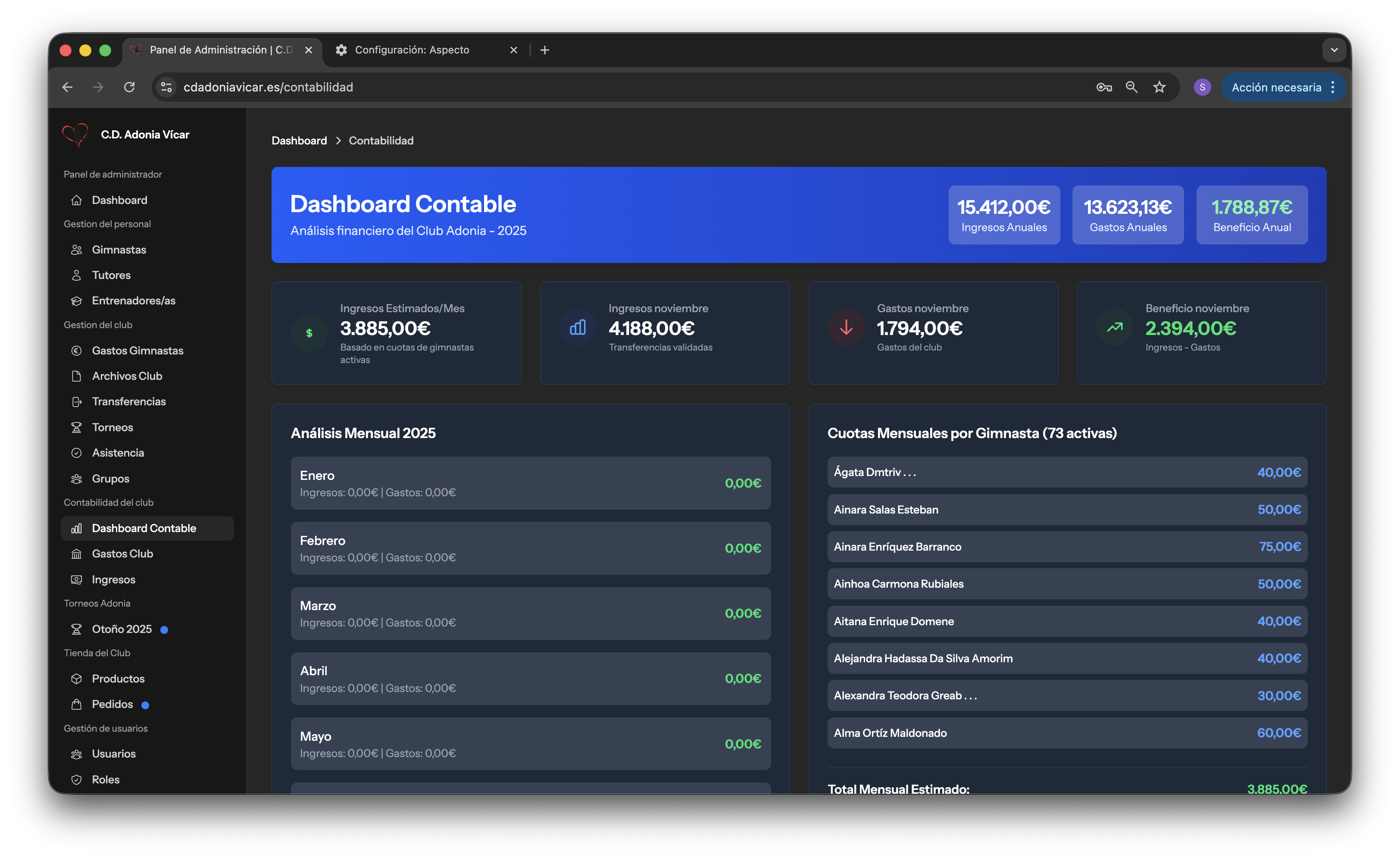
Task: Click the Gimnastas sidebar icon
Action: click(77, 250)
